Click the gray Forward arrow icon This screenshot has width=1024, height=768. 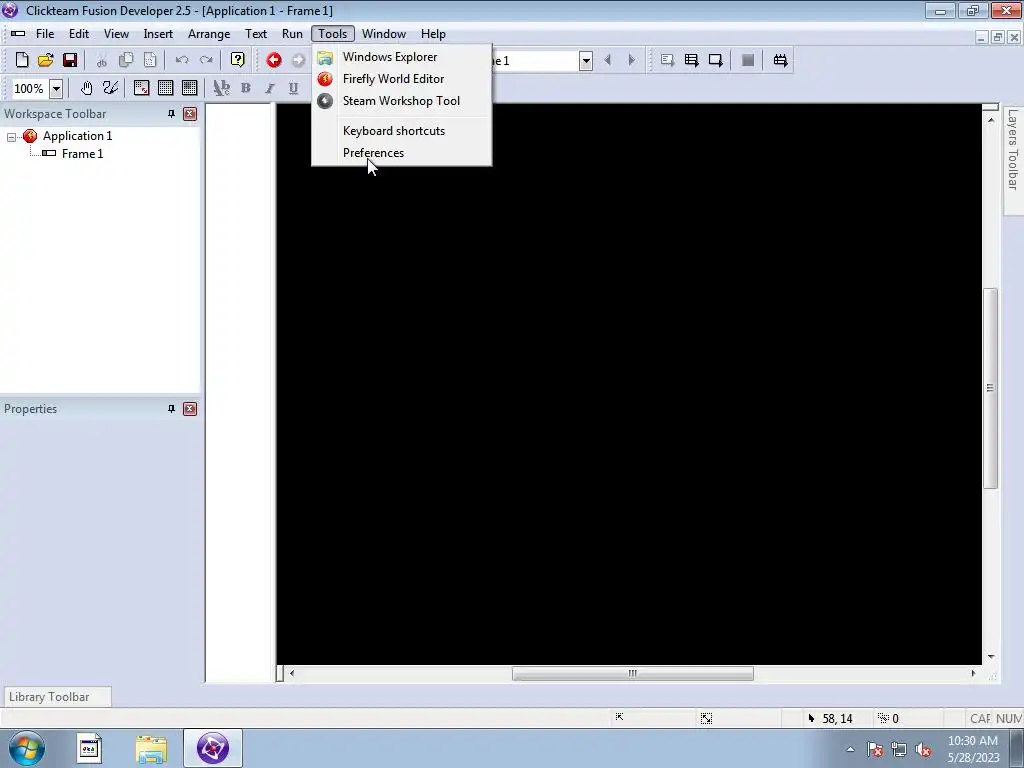point(298,60)
